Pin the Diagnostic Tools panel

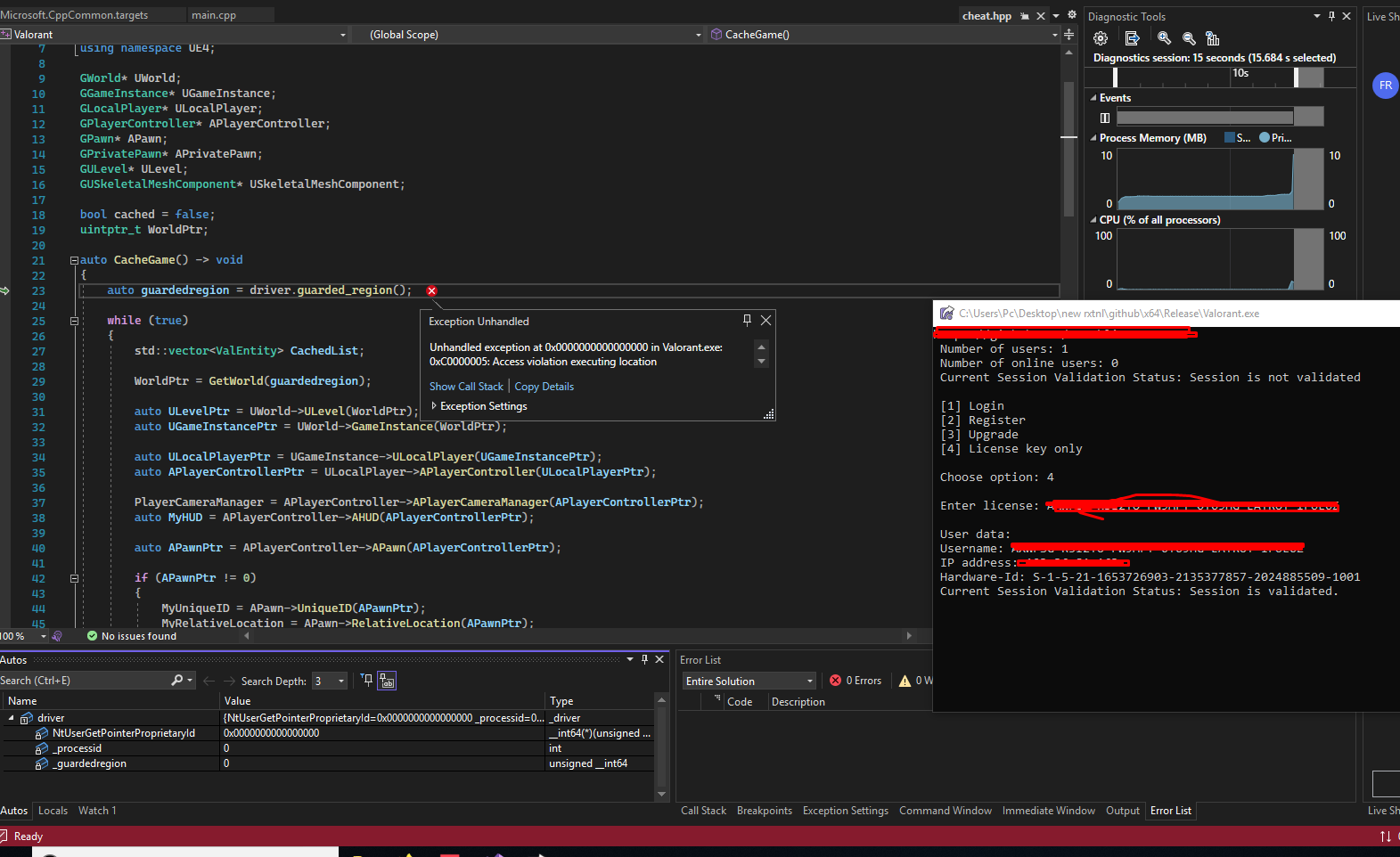tap(1331, 16)
